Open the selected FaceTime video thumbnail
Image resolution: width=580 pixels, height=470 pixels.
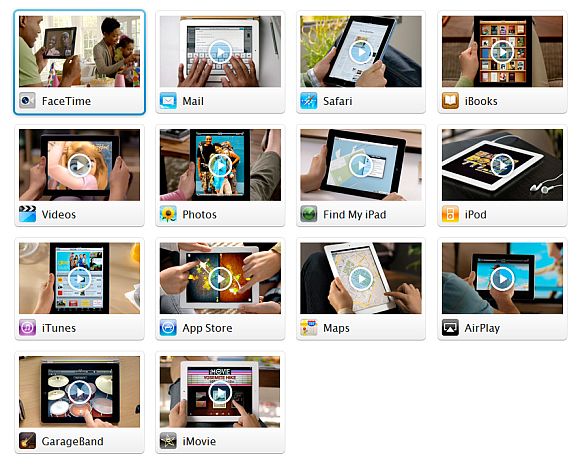click(x=80, y=51)
